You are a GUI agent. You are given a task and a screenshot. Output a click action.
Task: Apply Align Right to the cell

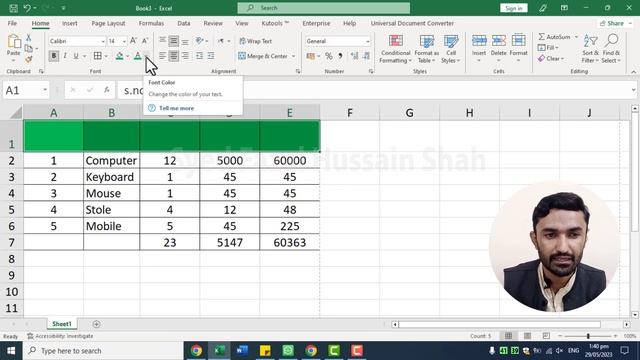point(185,56)
